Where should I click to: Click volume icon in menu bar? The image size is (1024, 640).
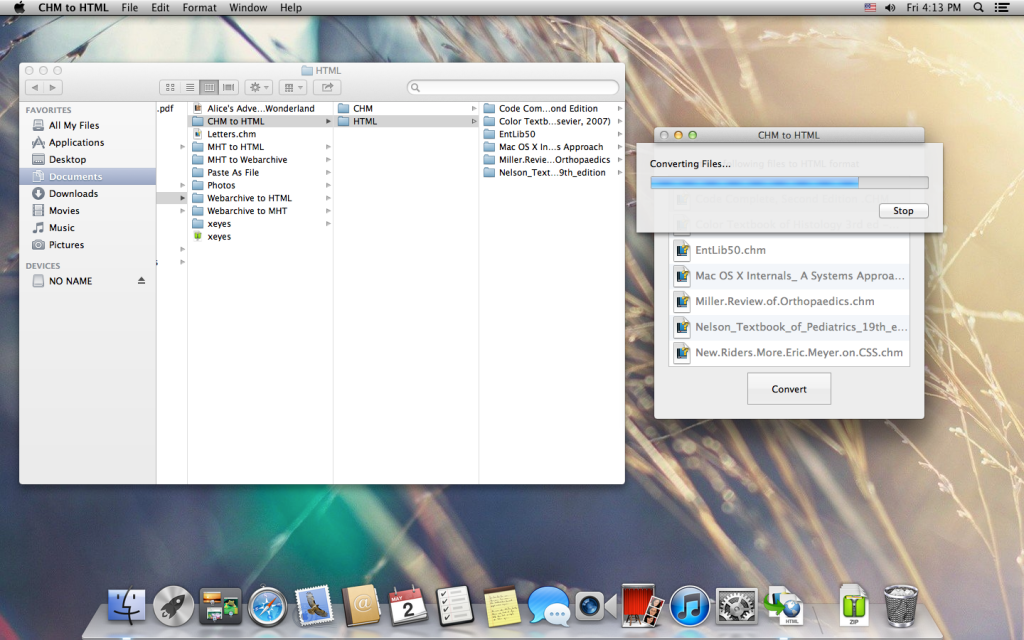point(889,8)
